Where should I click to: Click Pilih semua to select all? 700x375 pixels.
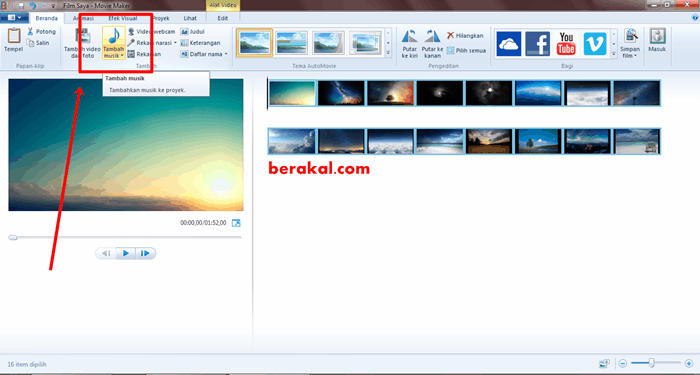[466, 50]
